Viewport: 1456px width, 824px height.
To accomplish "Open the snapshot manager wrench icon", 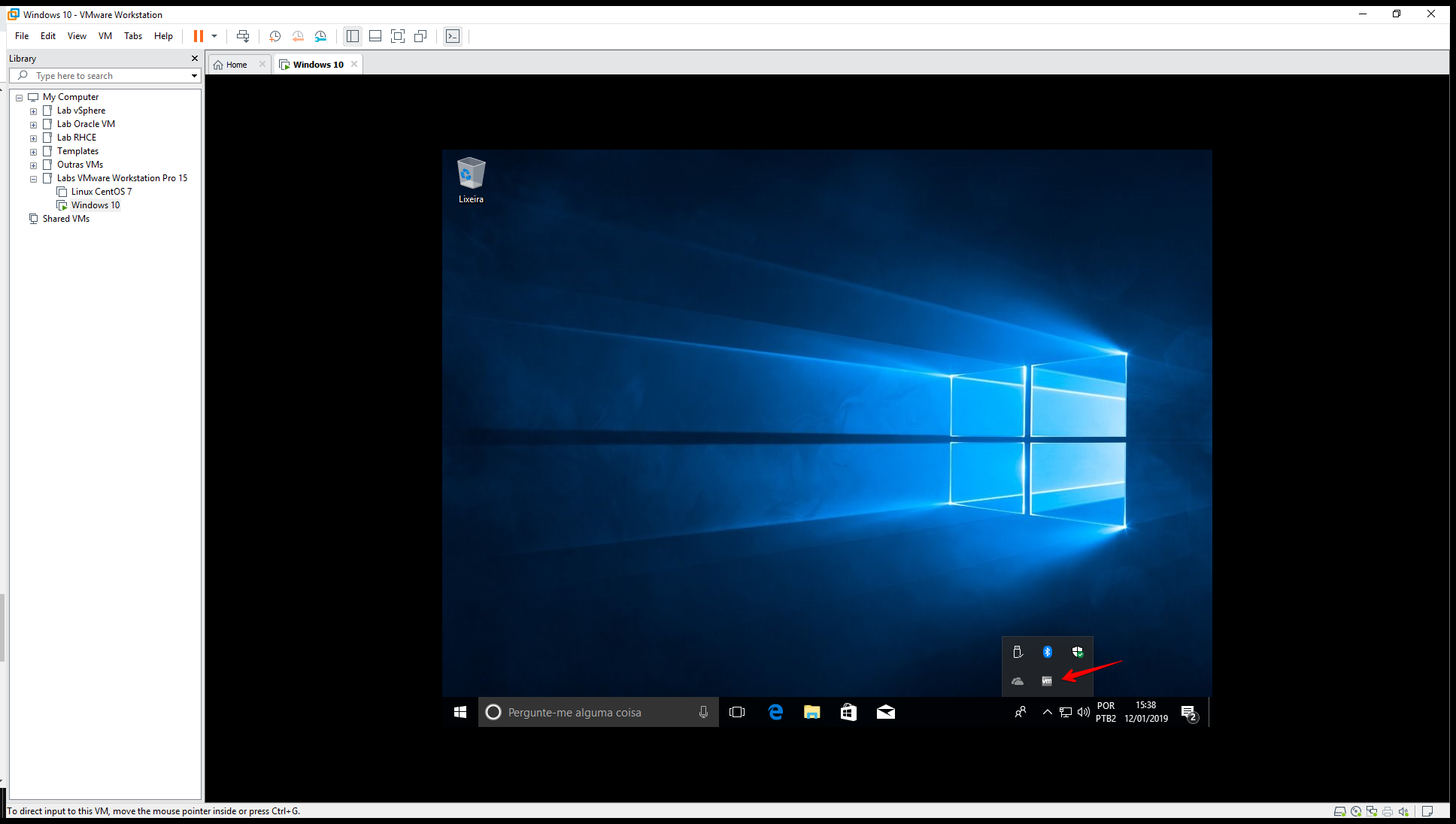I will [321, 36].
